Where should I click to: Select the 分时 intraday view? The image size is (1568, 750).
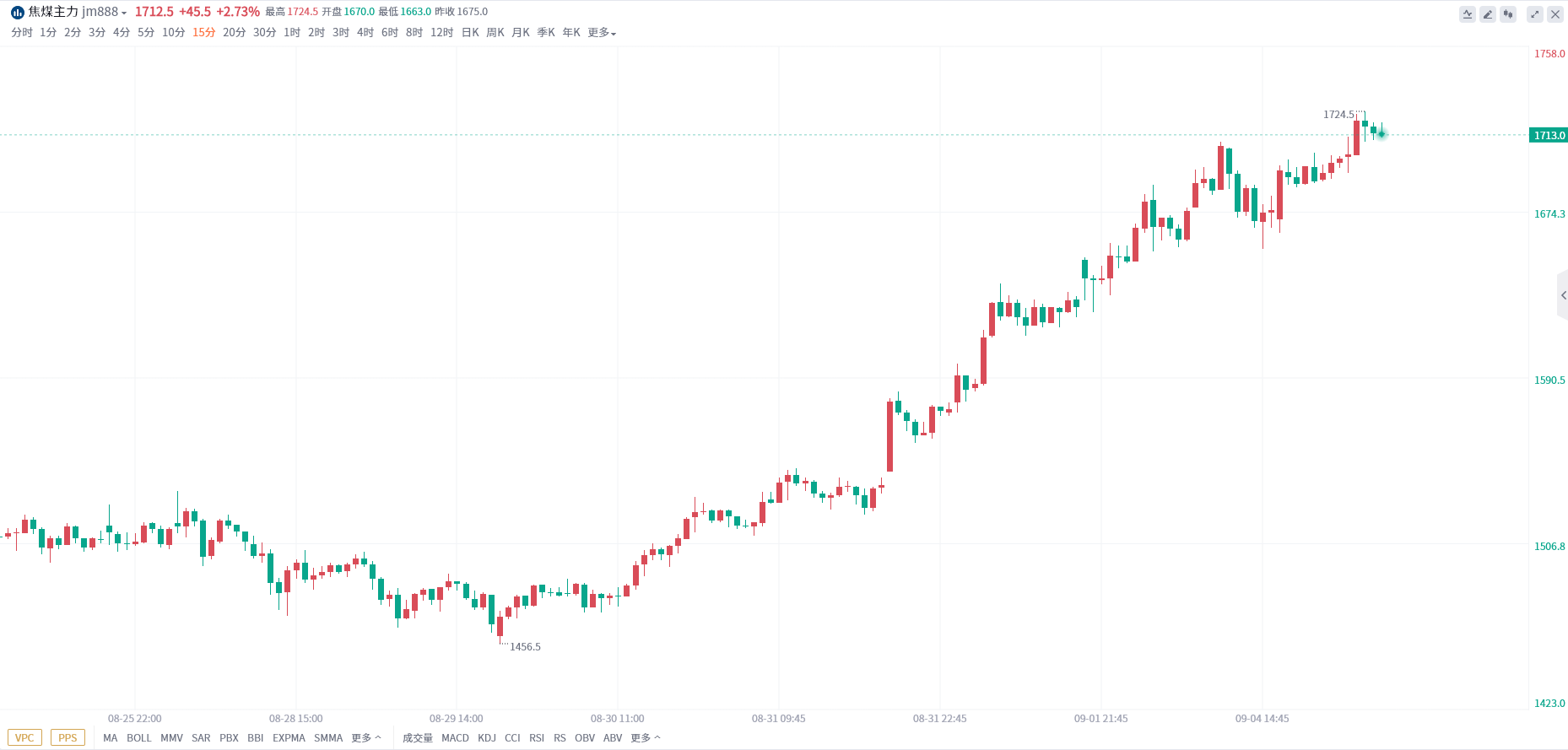(x=22, y=33)
